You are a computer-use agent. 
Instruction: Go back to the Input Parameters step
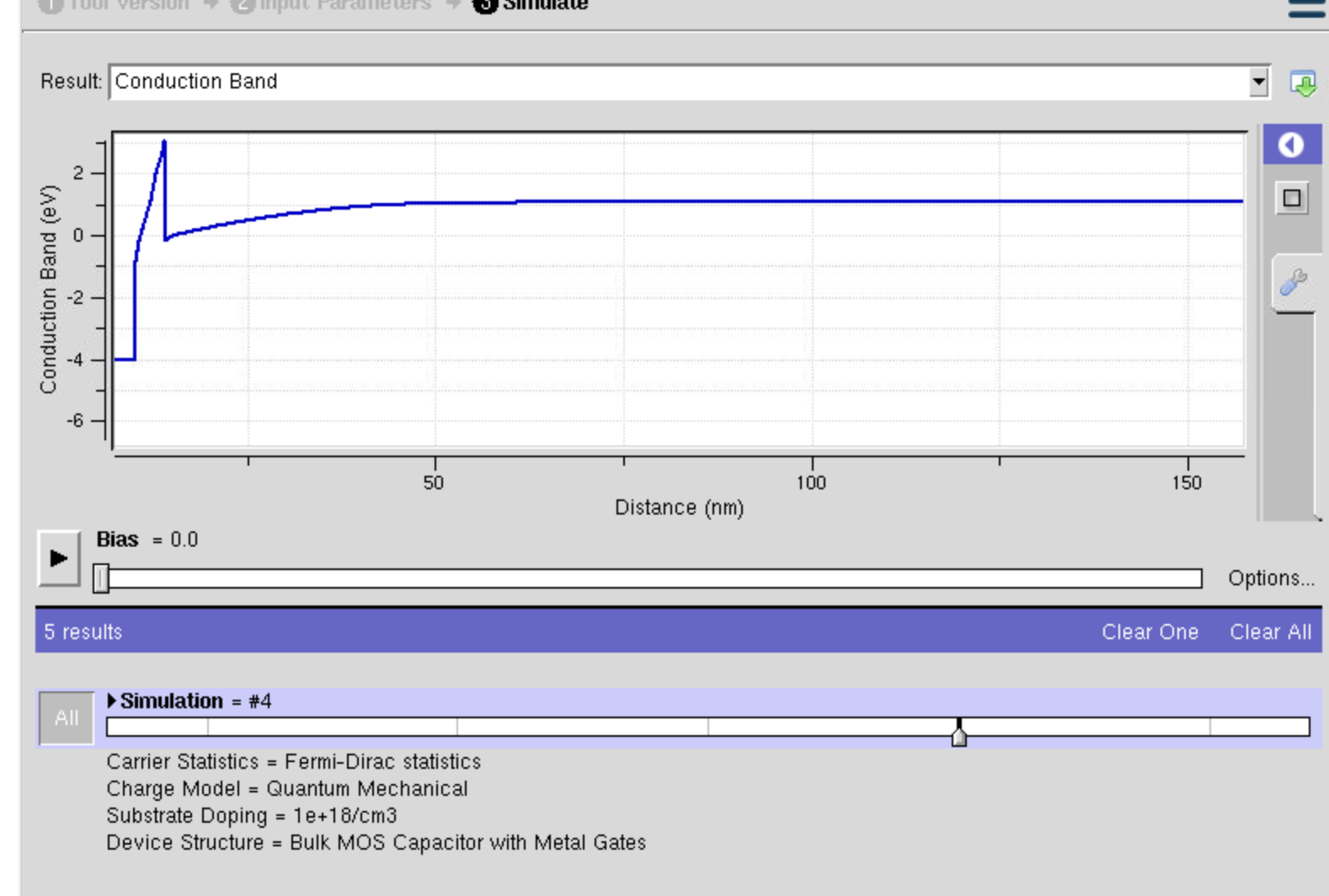[x=331, y=5]
